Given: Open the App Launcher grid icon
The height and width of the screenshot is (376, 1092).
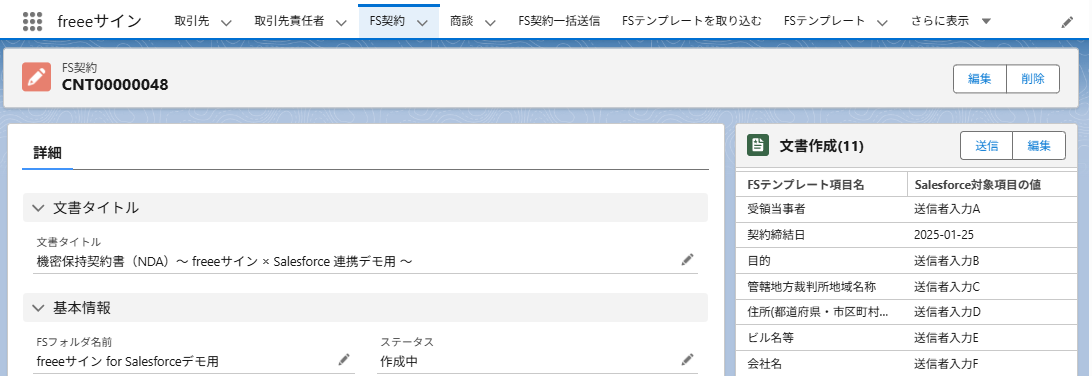Looking at the screenshot, I should click(32, 21).
